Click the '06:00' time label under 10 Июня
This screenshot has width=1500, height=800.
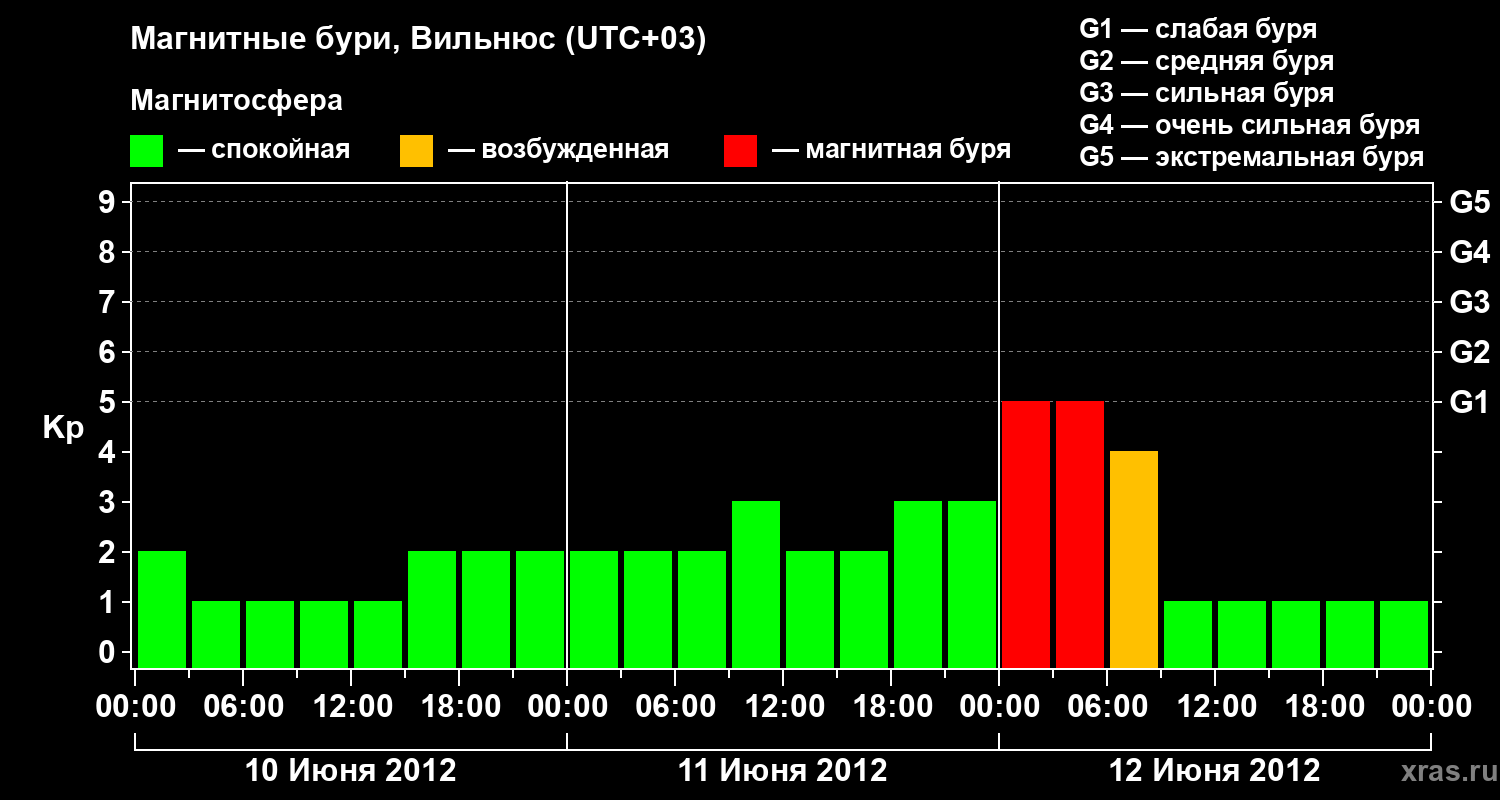tap(243, 707)
